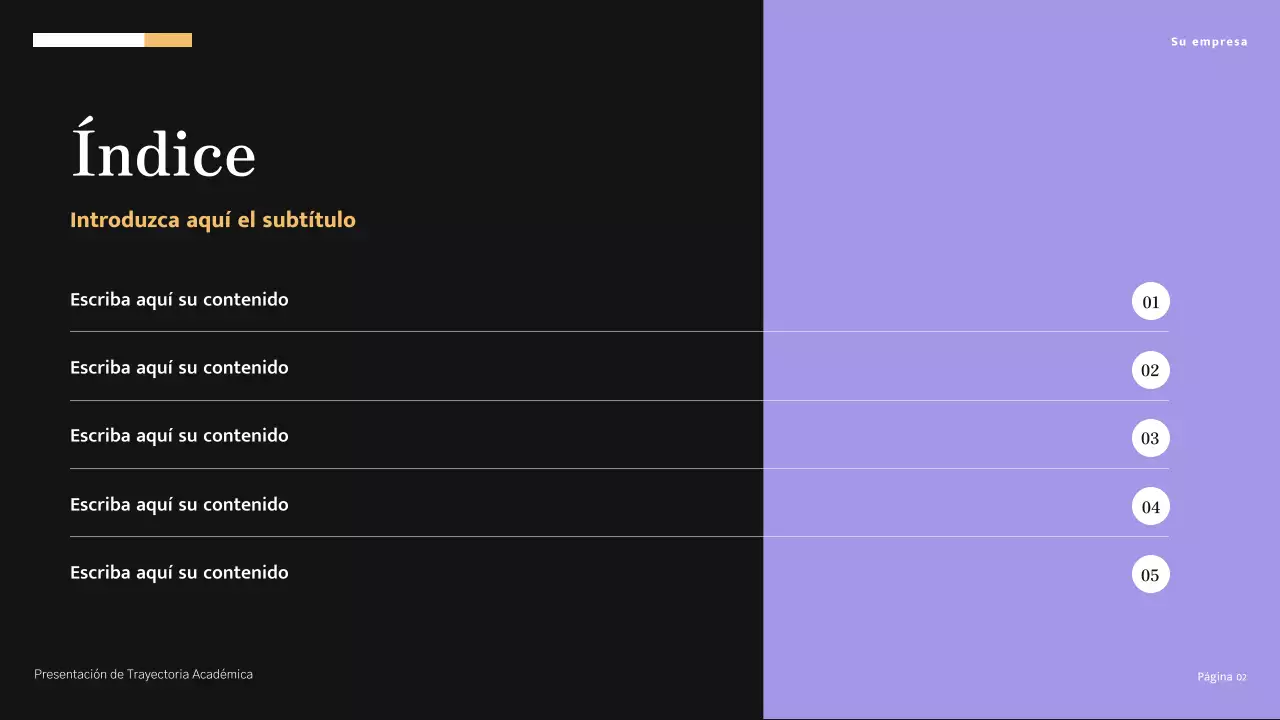The width and height of the screenshot is (1280, 720).
Task: Click the orange subtitle 'Introduzca aquí el subtítulo'
Action: pyautogui.click(x=213, y=220)
